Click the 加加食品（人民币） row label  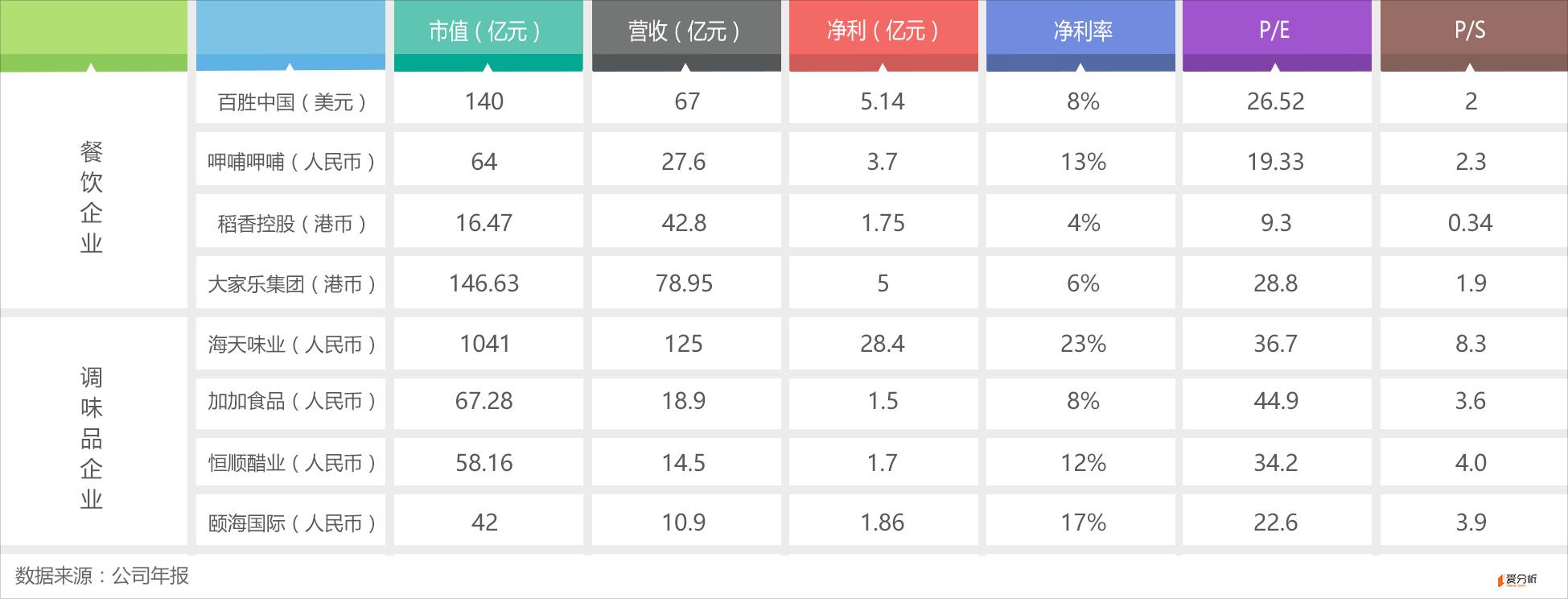coord(290,401)
